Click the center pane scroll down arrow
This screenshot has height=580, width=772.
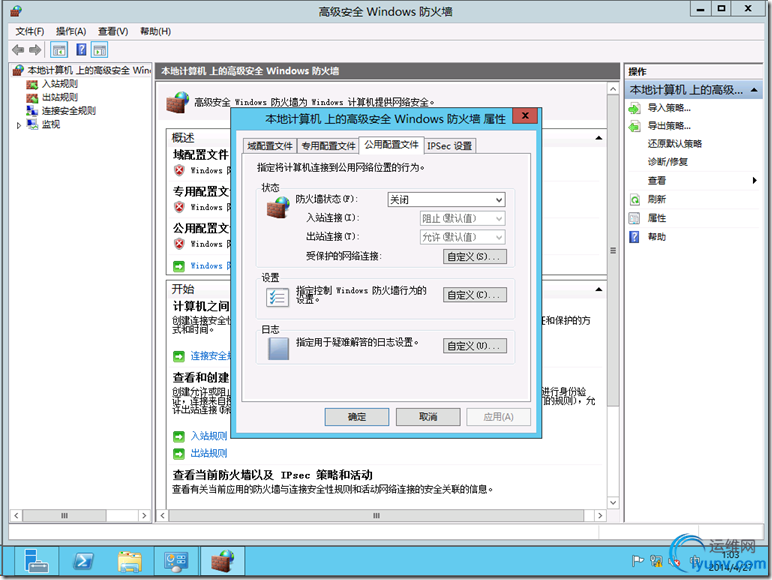613,503
